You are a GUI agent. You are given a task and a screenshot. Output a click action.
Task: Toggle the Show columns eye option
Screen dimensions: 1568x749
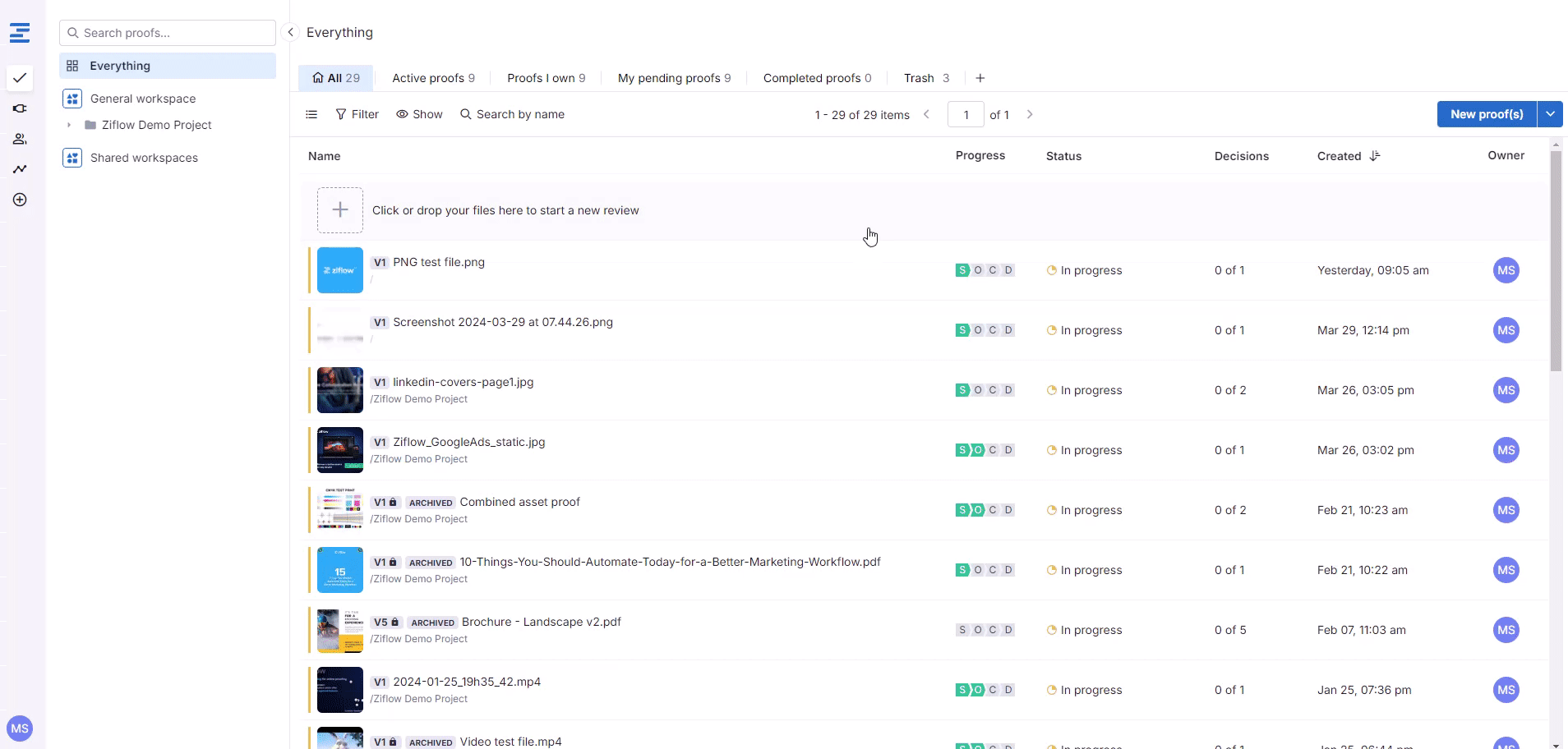tap(419, 114)
